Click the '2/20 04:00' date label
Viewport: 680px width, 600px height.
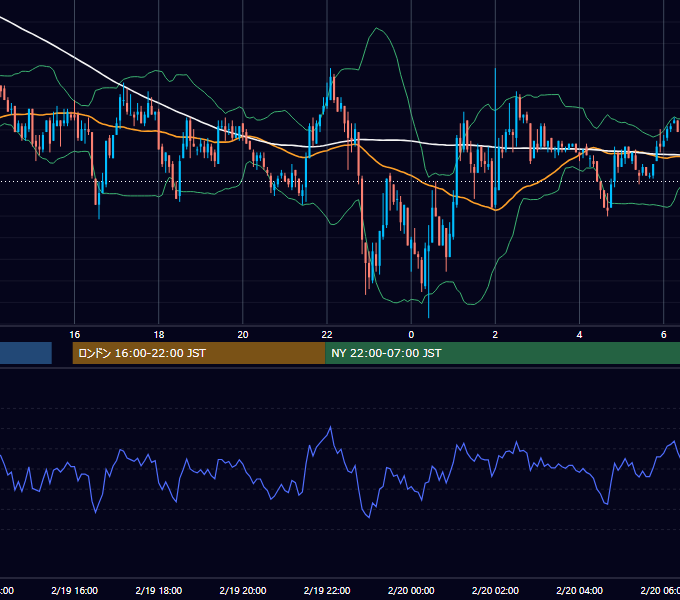(x=579, y=590)
